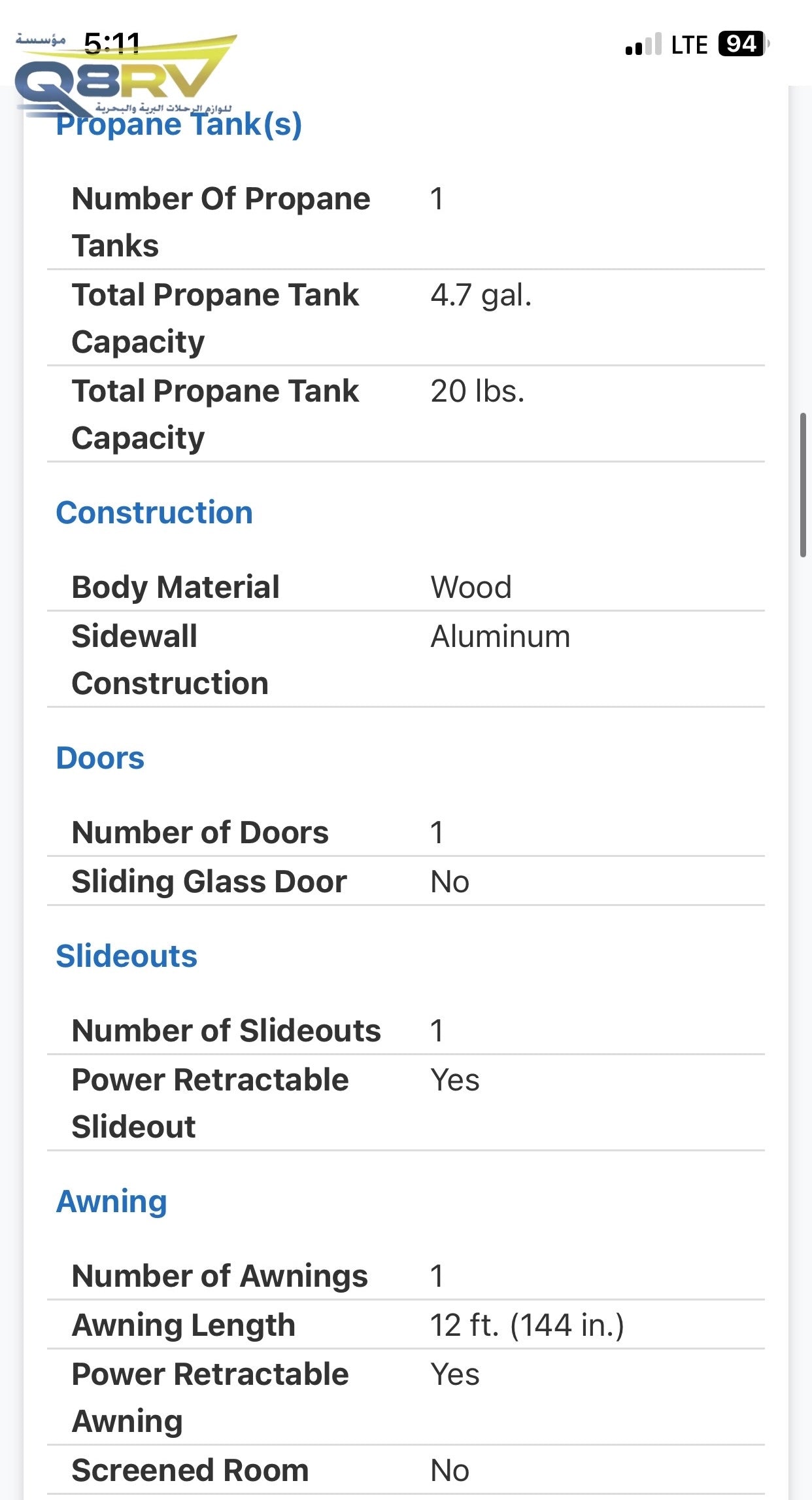The width and height of the screenshot is (812, 1500).
Task: Select the 20 lbs. capacity value
Action: tap(477, 391)
